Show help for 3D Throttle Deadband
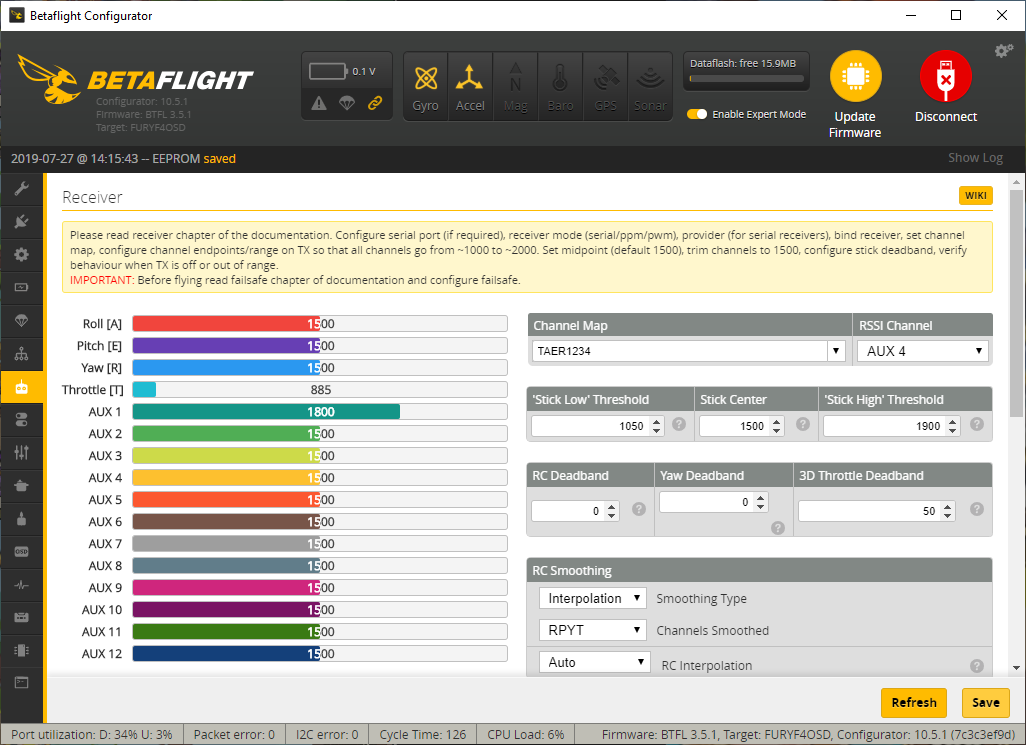 (x=977, y=509)
